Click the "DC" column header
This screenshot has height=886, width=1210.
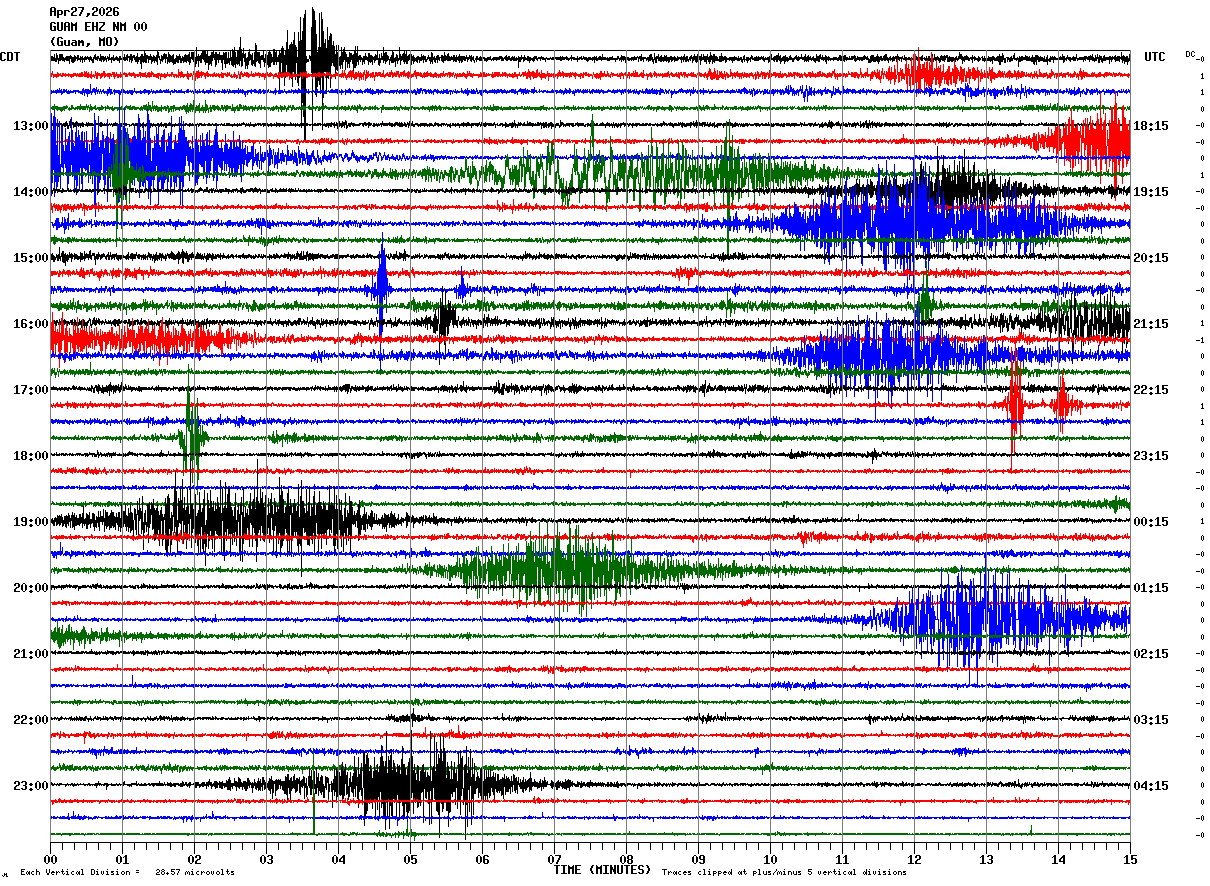pos(1190,54)
